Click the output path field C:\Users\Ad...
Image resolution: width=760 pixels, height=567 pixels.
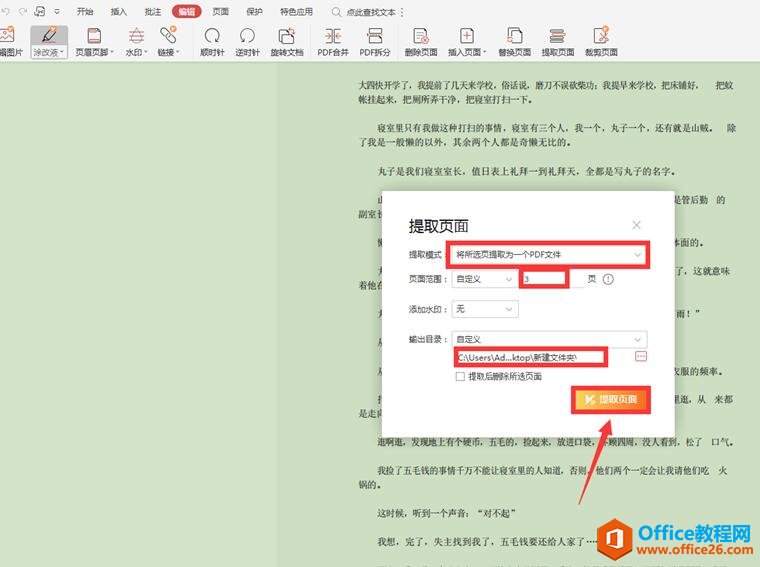tap(531, 357)
